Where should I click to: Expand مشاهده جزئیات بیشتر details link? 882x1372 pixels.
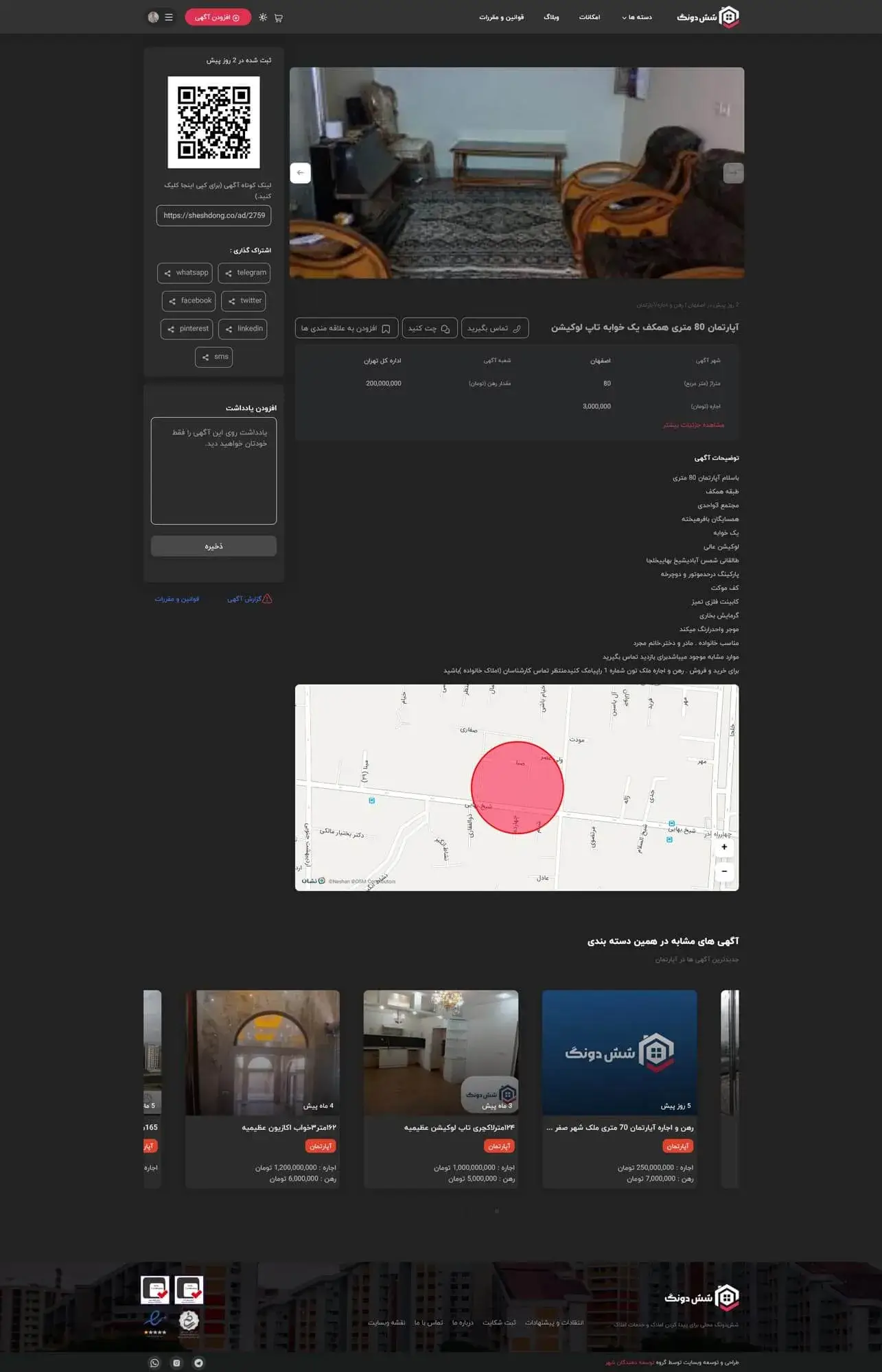pyautogui.click(x=693, y=425)
